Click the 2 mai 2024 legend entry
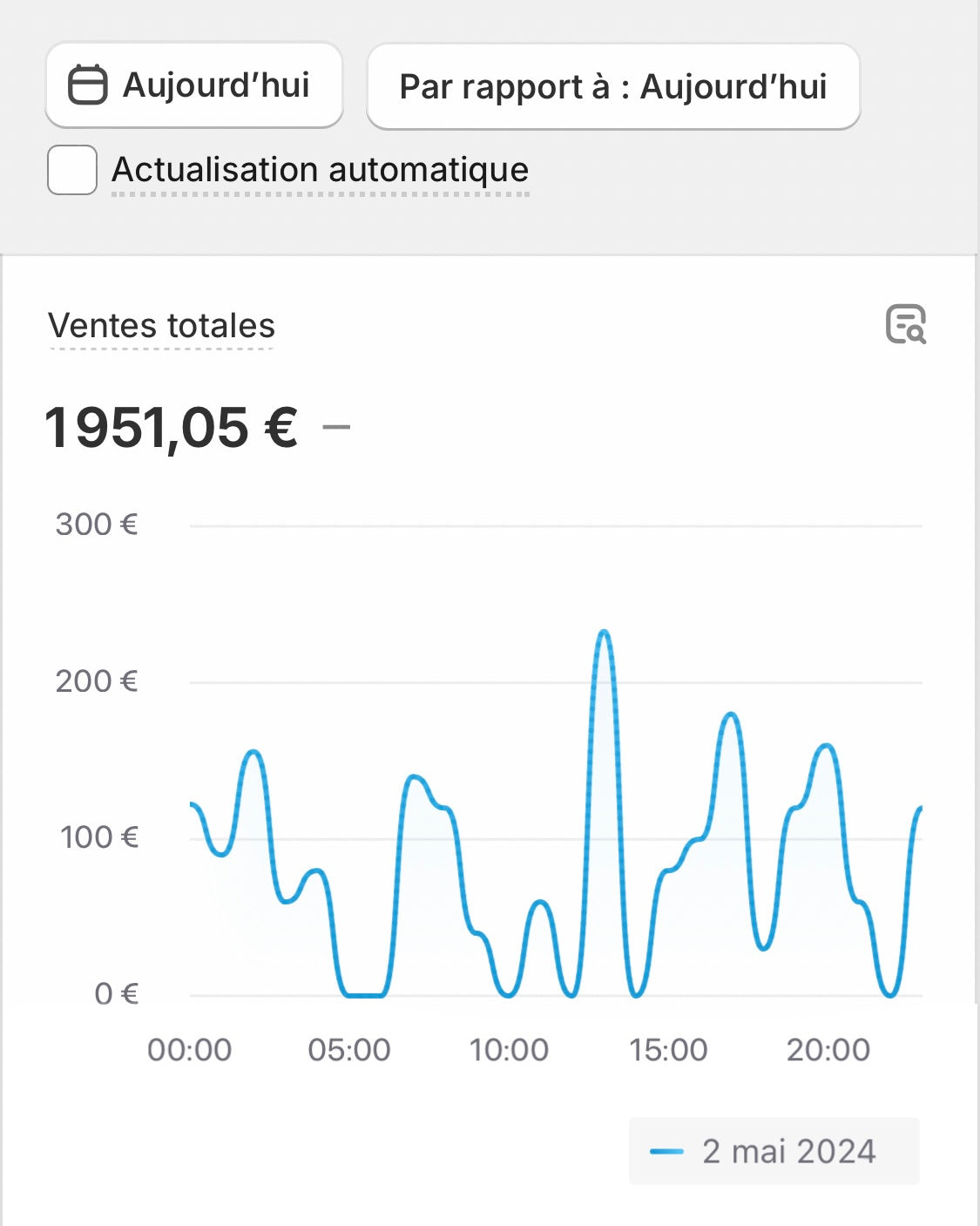The height and width of the screenshot is (1226, 980). (x=787, y=1151)
